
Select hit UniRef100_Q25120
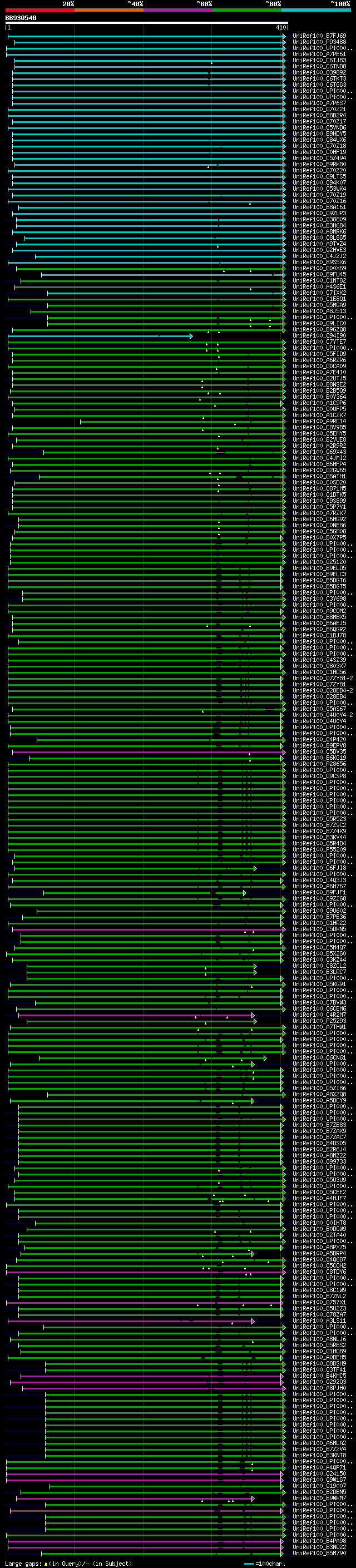click(319, 562)
